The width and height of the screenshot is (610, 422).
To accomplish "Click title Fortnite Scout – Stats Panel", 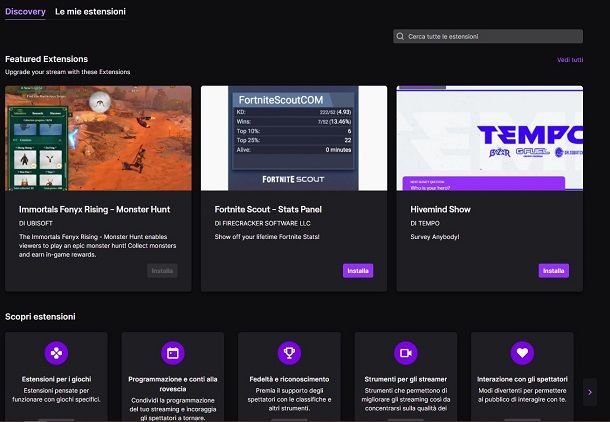I will click(x=268, y=209).
